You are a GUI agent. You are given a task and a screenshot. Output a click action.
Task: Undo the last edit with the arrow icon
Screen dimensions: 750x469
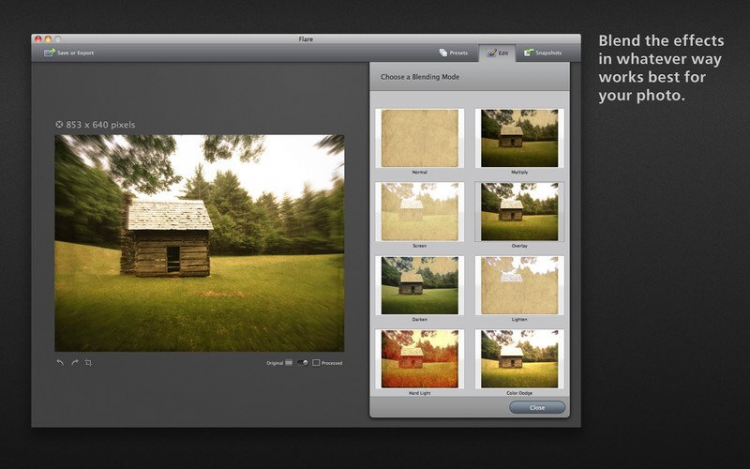60,362
